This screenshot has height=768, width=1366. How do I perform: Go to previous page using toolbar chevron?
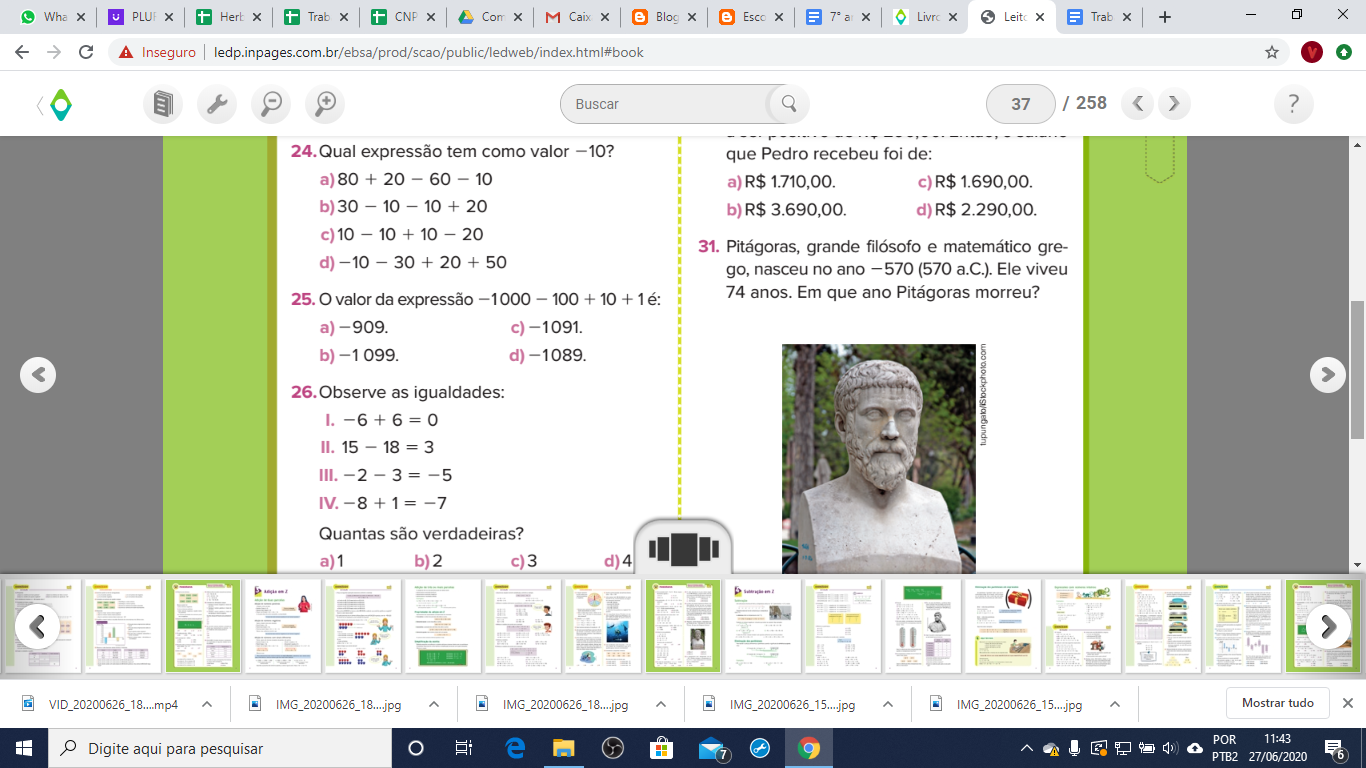(1138, 104)
